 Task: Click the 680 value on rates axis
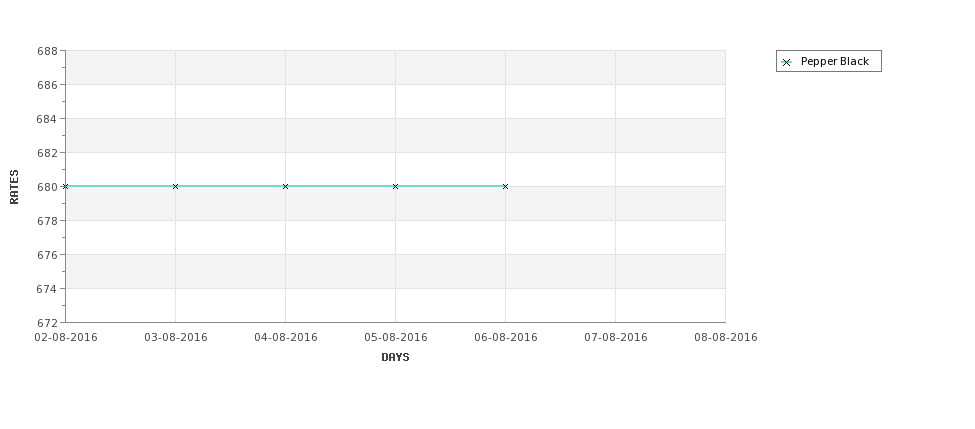47,187
